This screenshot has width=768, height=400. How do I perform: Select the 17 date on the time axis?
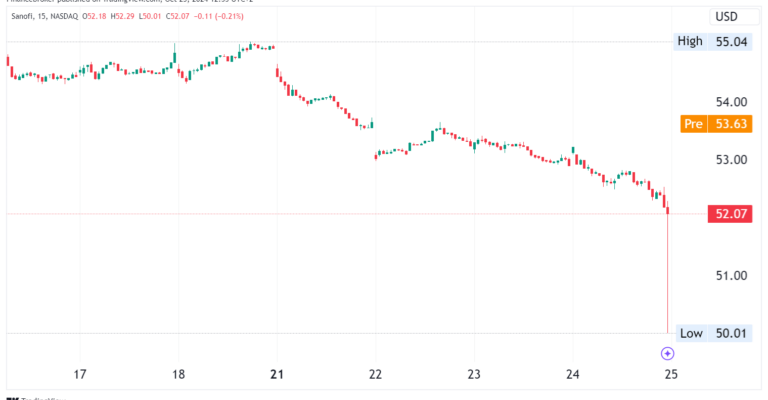click(x=80, y=375)
